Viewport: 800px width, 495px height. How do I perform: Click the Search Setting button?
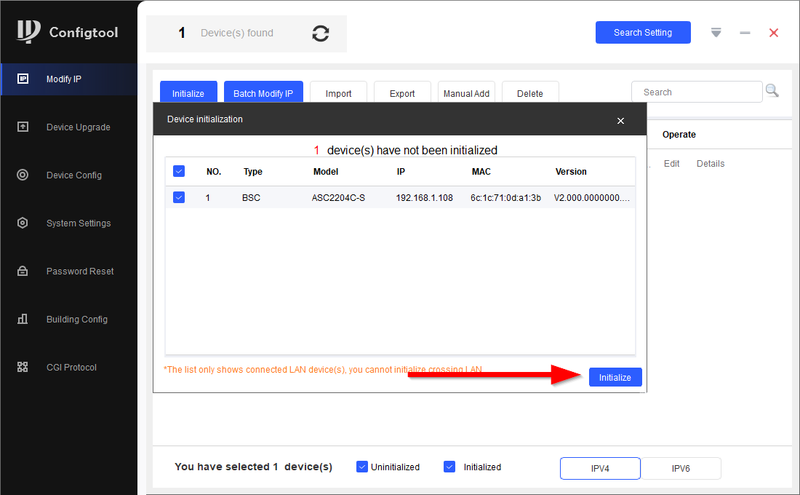pyautogui.click(x=643, y=33)
